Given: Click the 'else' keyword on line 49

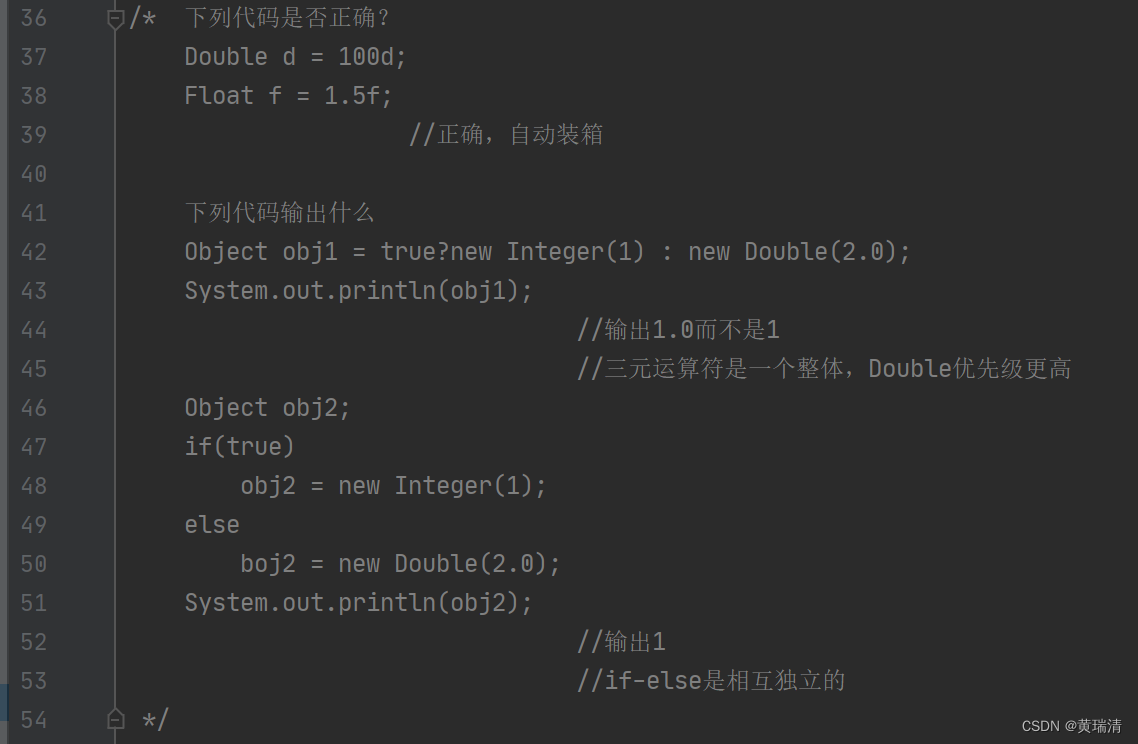Looking at the screenshot, I should 212,525.
